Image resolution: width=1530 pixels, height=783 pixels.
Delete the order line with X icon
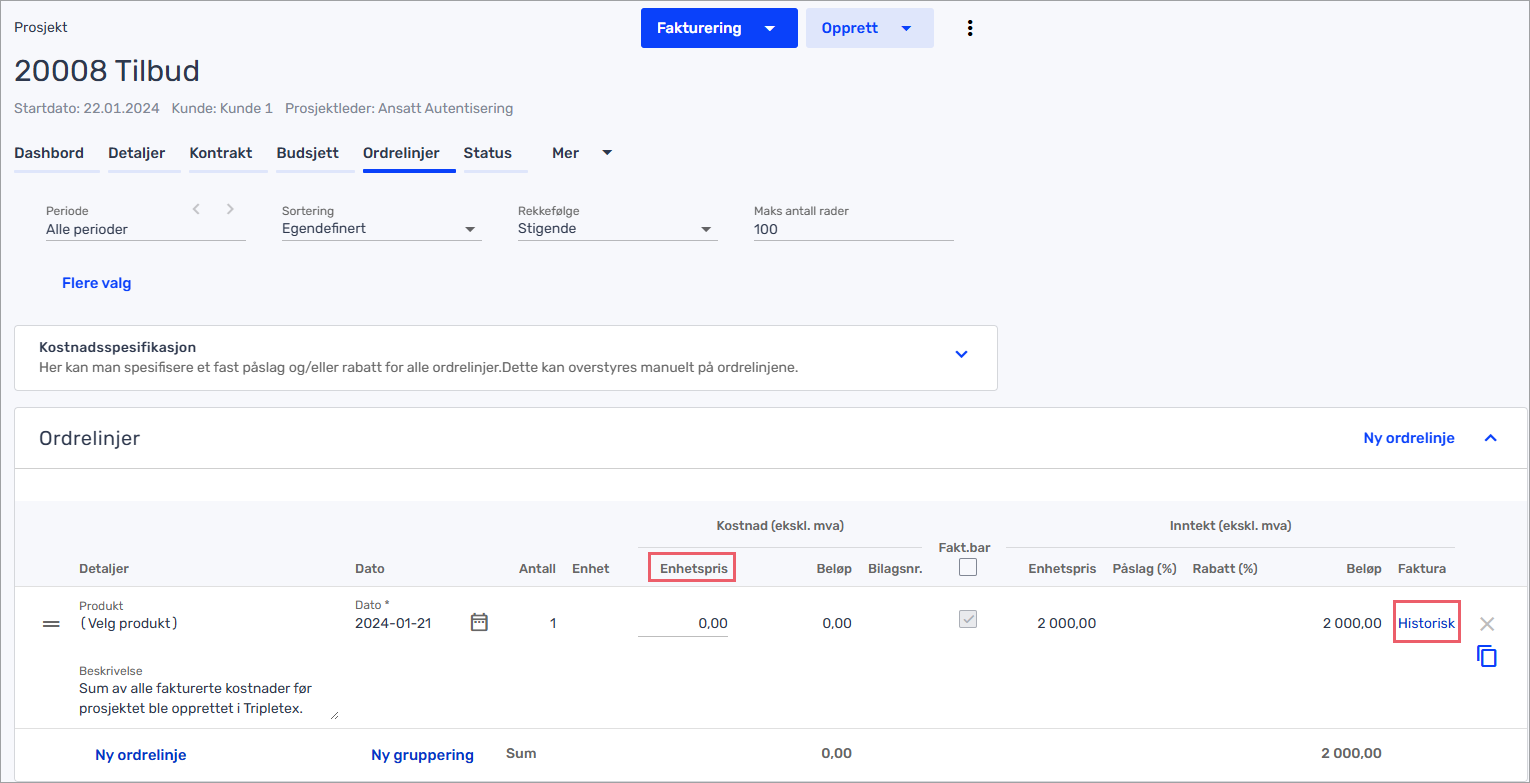[x=1487, y=624]
